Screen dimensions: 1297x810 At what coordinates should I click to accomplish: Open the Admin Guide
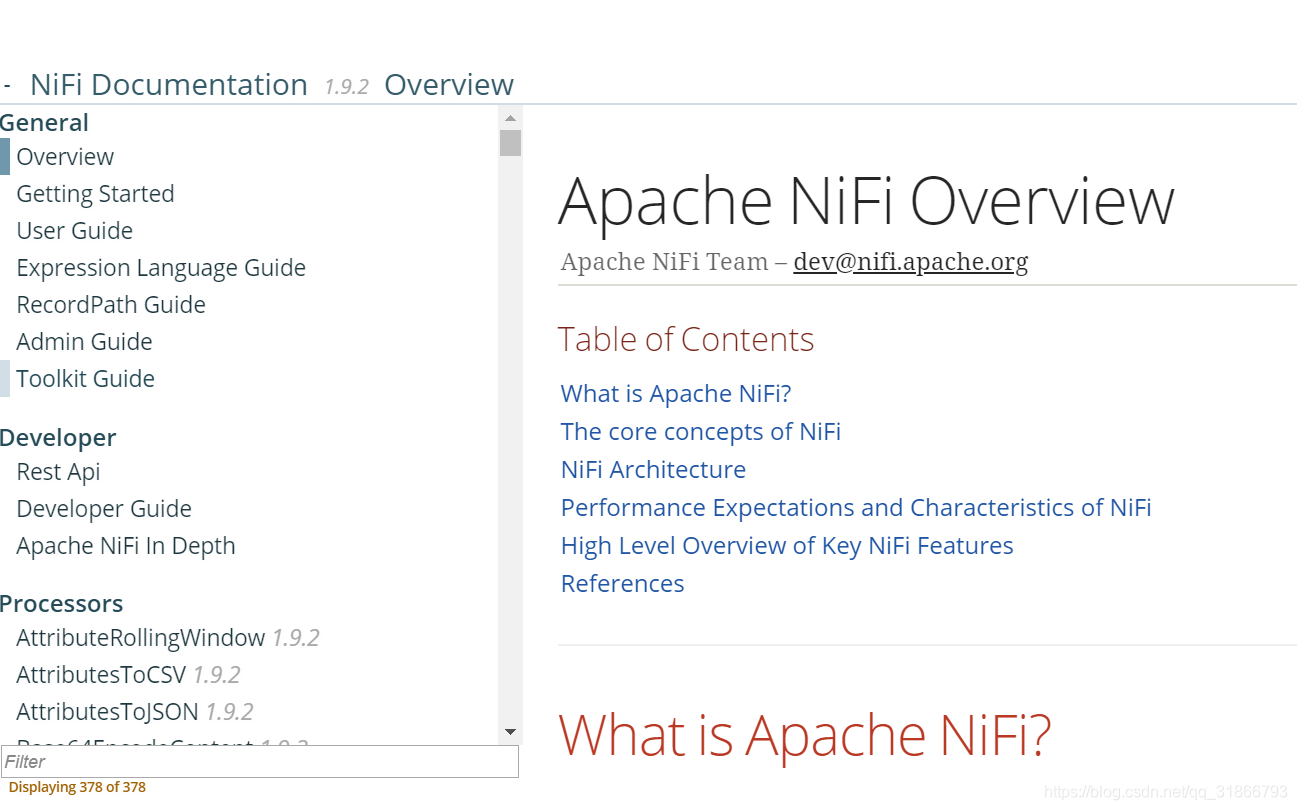pyautogui.click(x=84, y=342)
